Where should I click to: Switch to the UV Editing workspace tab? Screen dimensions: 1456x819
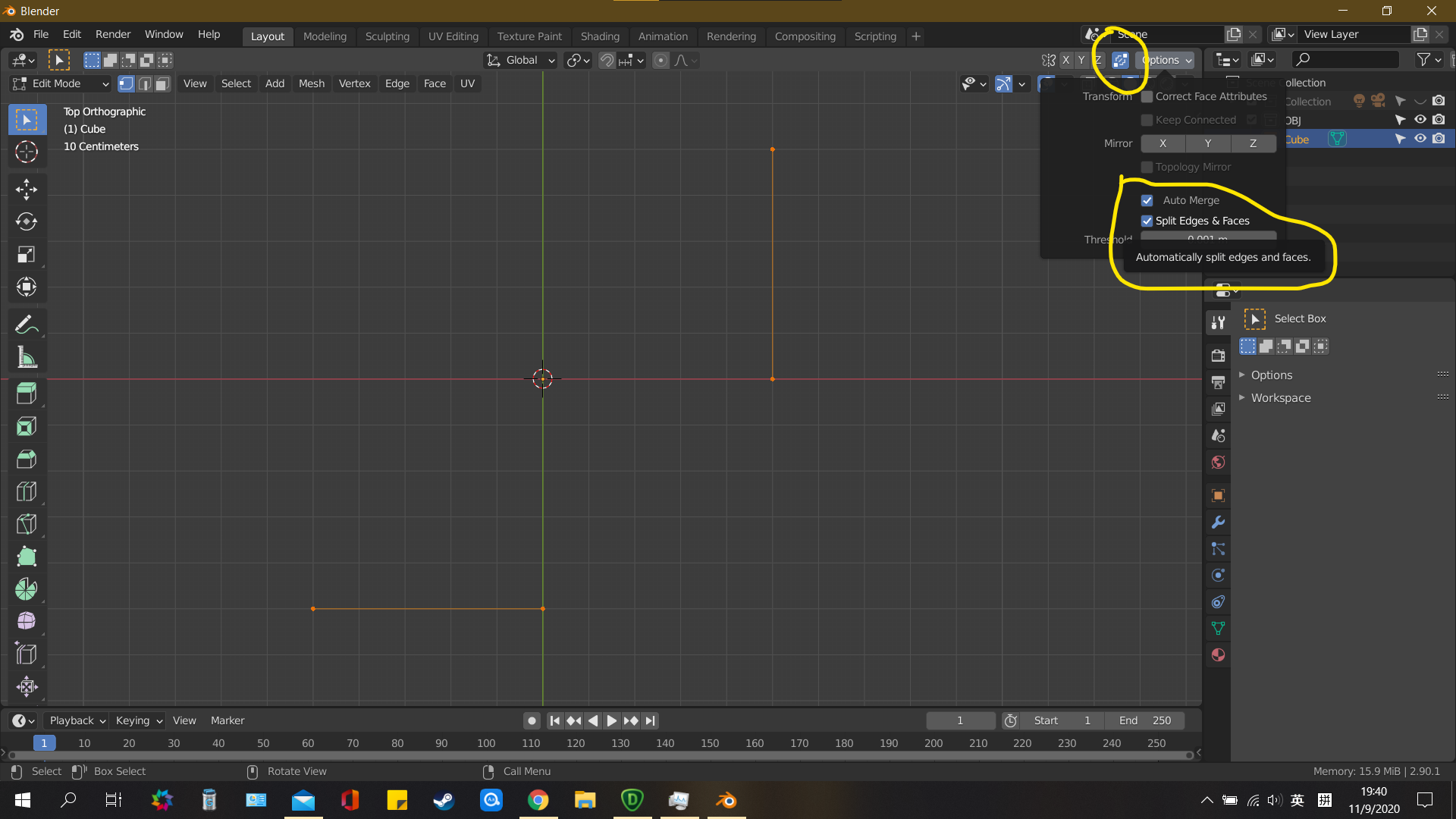point(453,36)
